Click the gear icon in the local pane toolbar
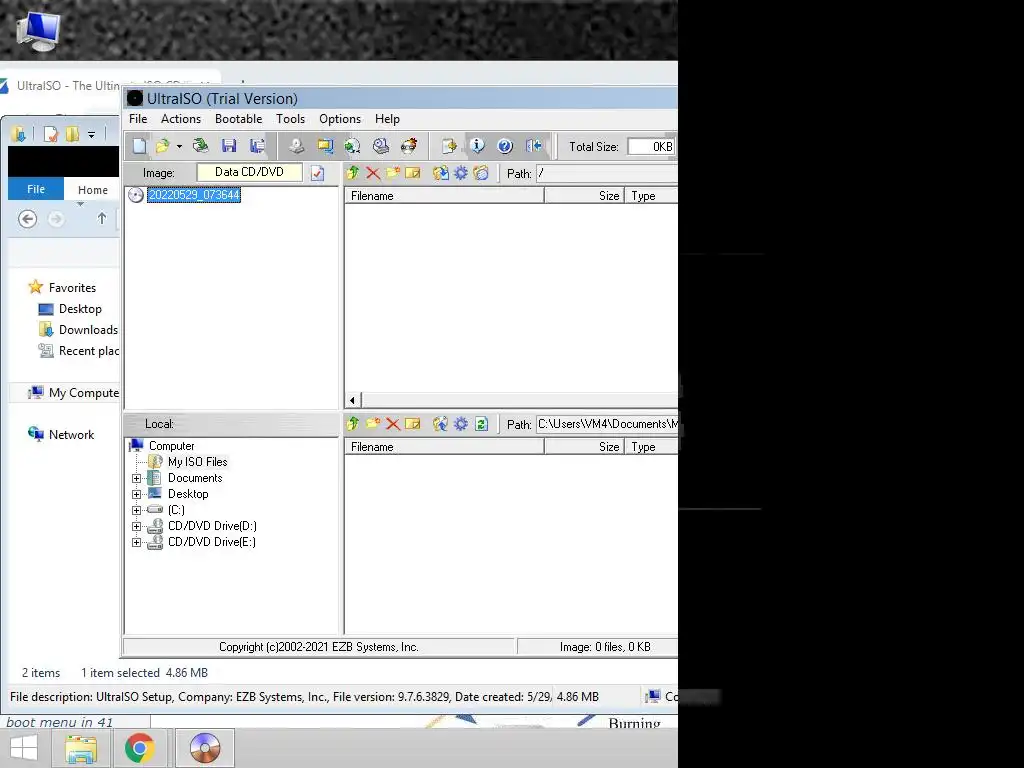Image resolution: width=1024 pixels, height=768 pixels. [x=461, y=424]
